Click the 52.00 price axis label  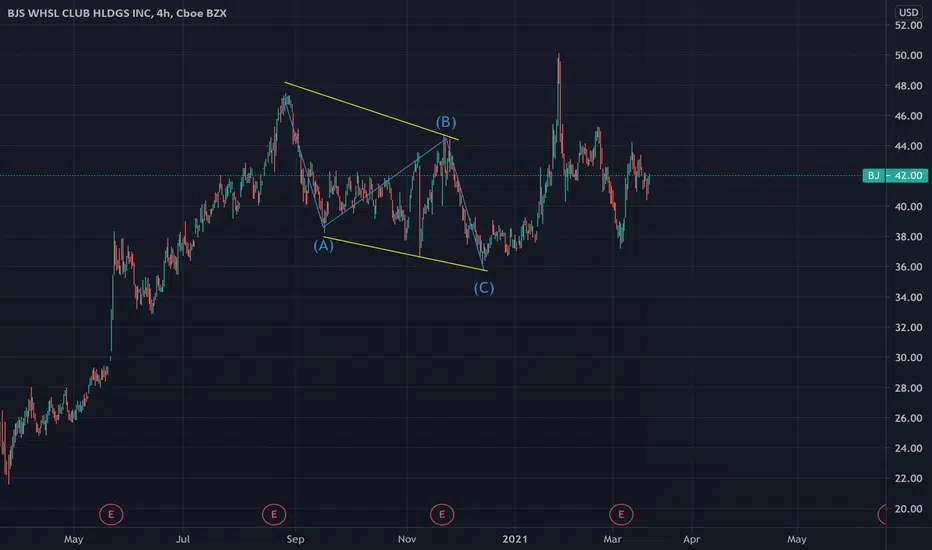[908, 25]
